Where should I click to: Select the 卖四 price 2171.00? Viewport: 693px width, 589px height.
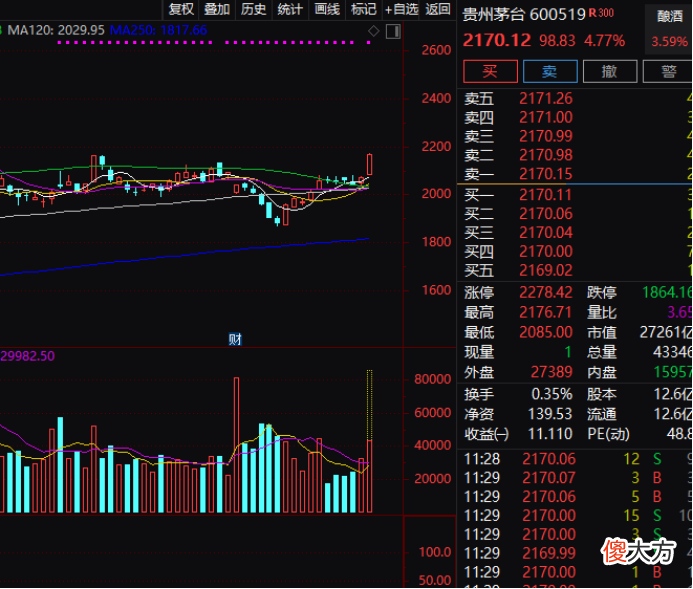point(546,118)
